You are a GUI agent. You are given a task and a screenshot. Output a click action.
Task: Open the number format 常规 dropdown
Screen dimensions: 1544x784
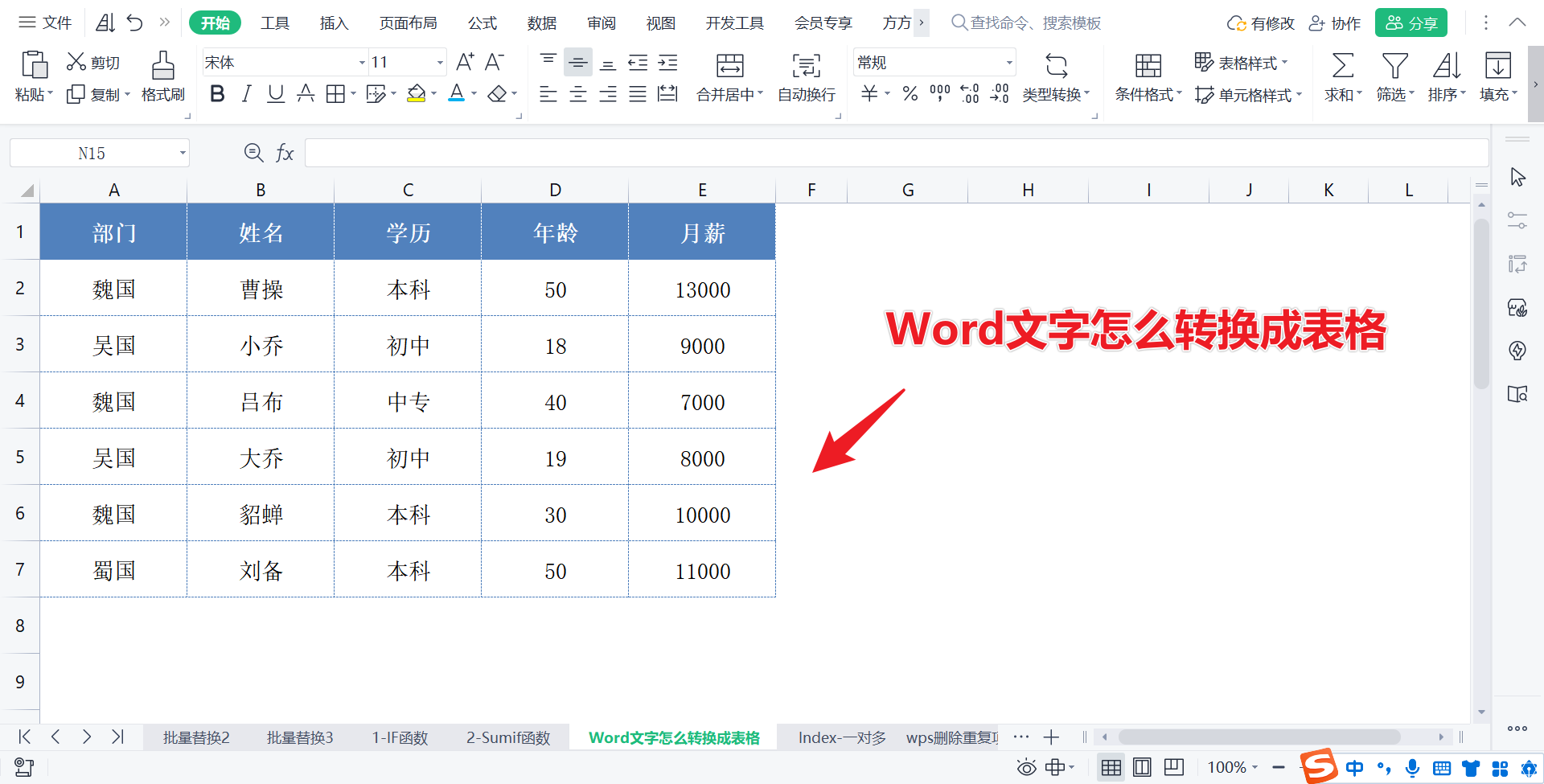pos(1009,63)
